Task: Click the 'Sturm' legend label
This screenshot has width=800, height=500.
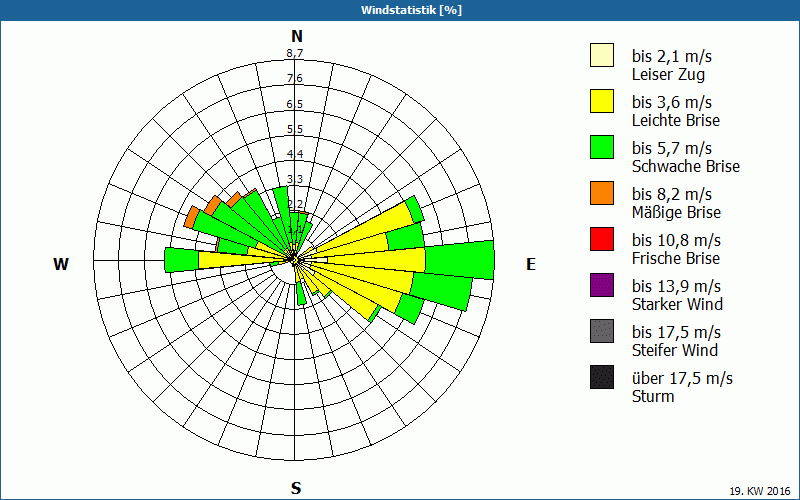Action: (x=653, y=396)
